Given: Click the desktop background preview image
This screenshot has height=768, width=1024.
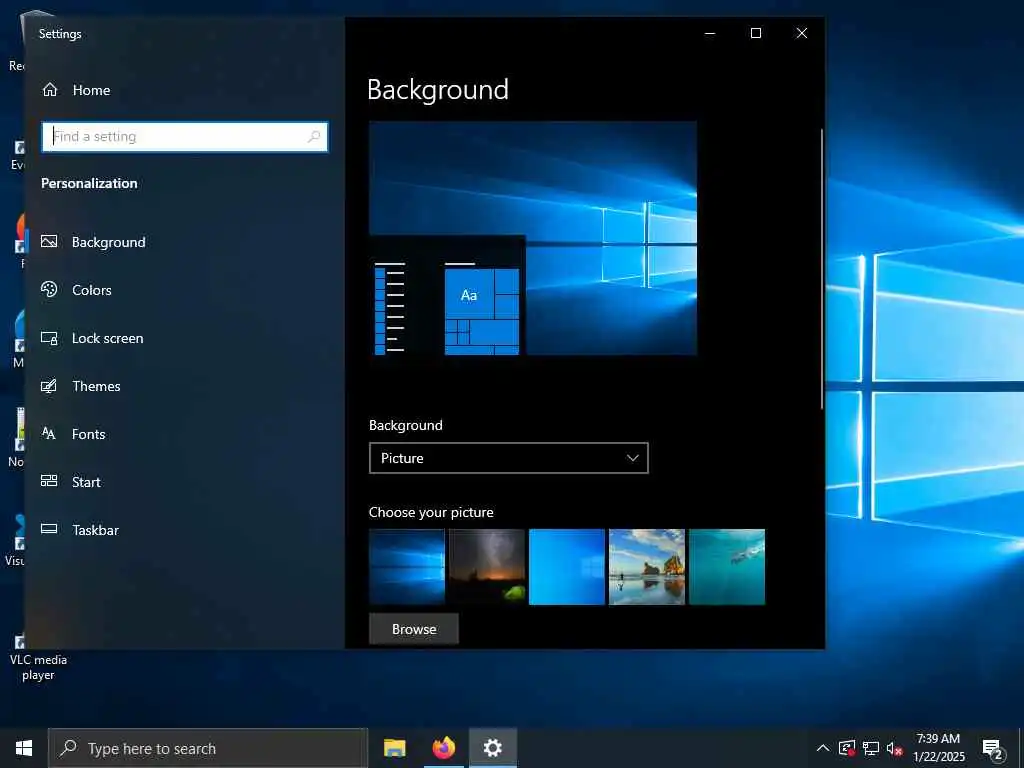Looking at the screenshot, I should click(533, 238).
